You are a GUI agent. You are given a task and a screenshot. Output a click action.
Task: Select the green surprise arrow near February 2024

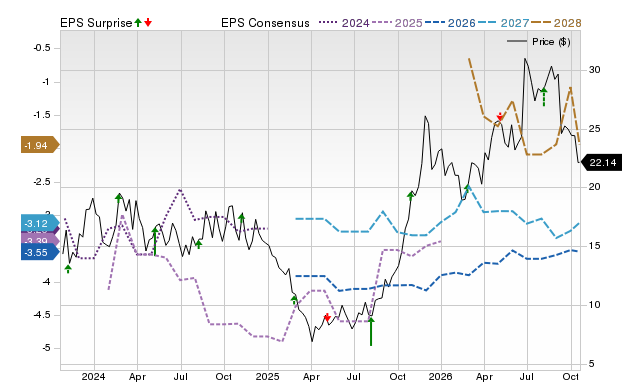118,198
